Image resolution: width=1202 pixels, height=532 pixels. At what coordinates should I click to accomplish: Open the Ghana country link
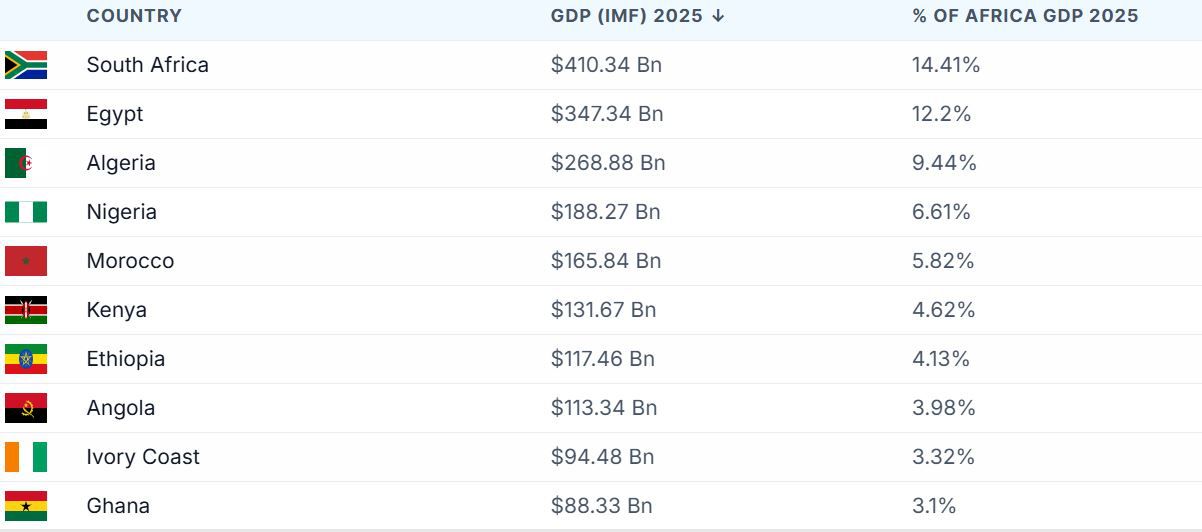tap(118, 506)
